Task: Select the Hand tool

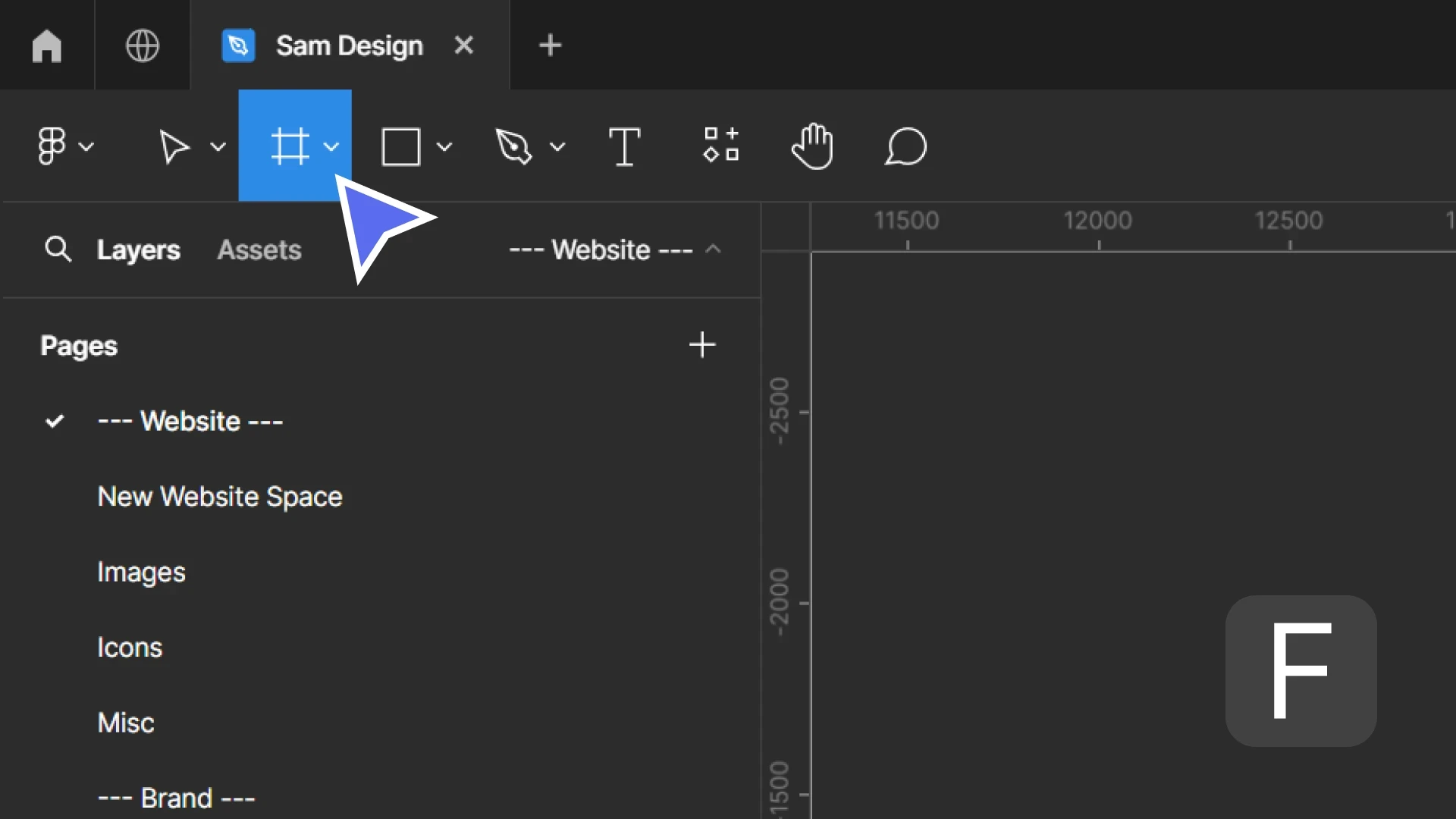Action: [x=813, y=147]
